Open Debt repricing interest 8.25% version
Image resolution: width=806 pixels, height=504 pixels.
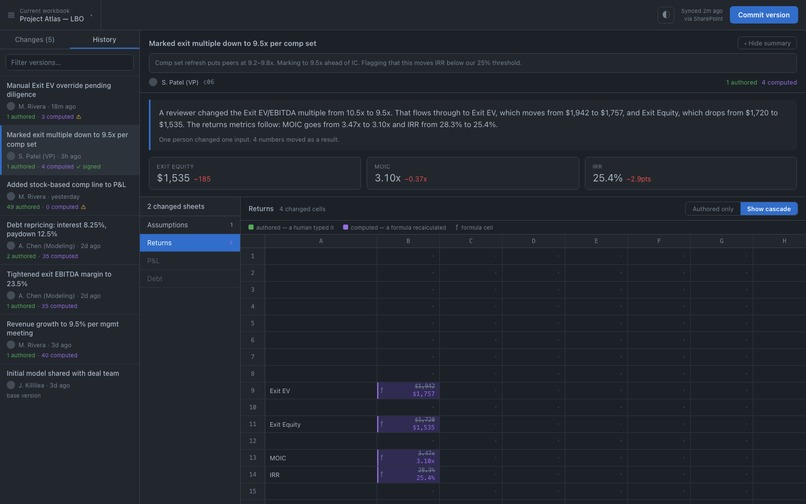[x=69, y=240]
